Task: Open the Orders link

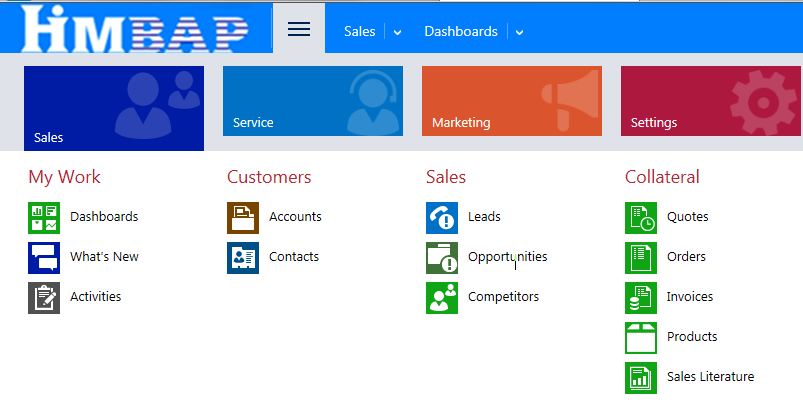Action: pyautogui.click(x=686, y=257)
